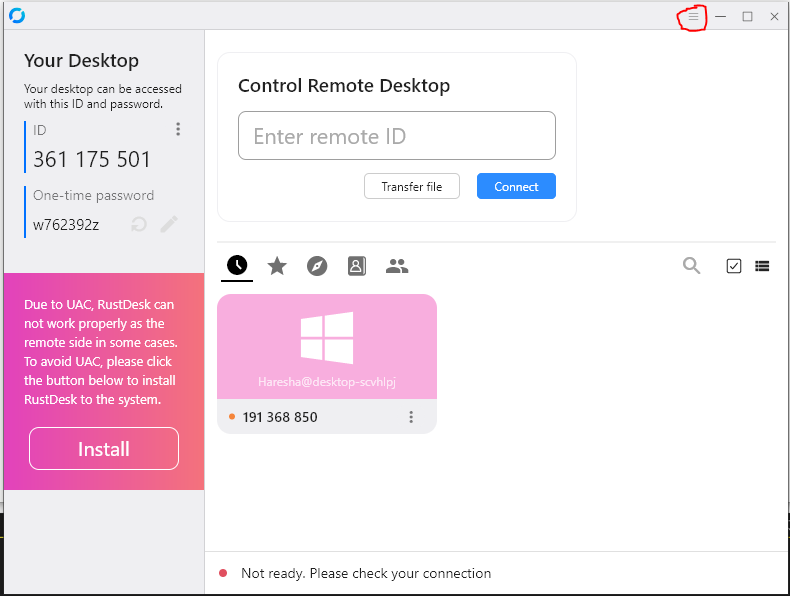
Task: Open the three-dot menu next to ID
Action: click(178, 129)
